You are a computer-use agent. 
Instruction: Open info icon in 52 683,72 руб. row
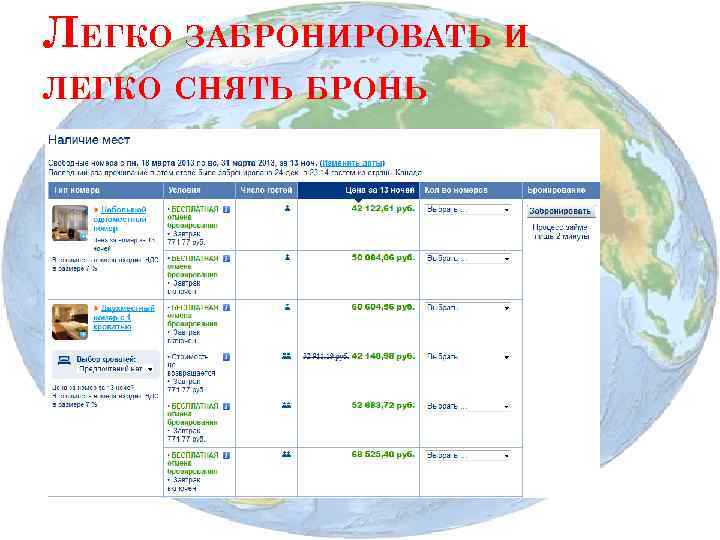226,406
